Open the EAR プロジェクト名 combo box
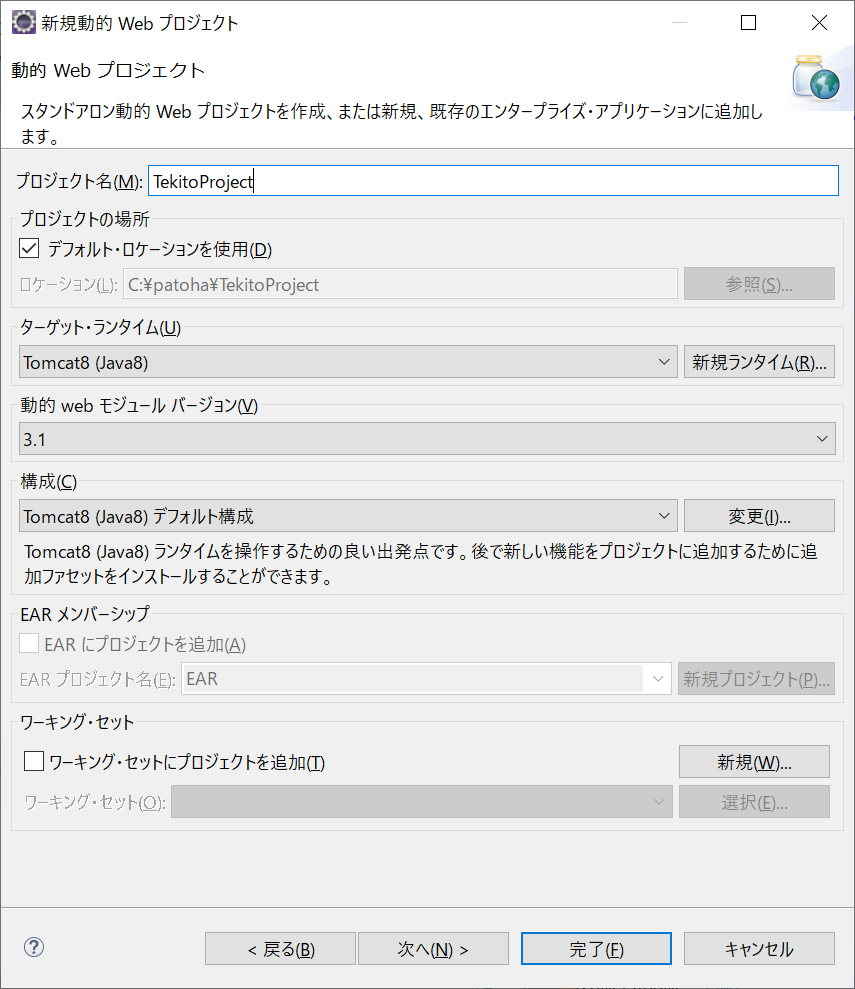Viewport: 855px width, 989px height. coord(426,679)
